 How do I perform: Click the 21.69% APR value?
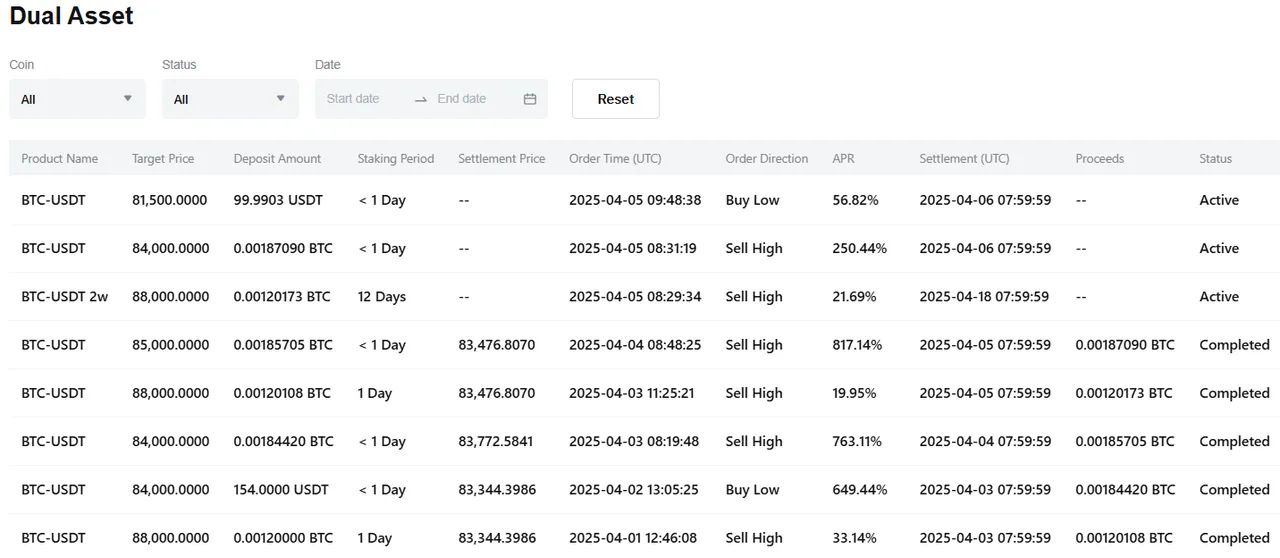(854, 297)
